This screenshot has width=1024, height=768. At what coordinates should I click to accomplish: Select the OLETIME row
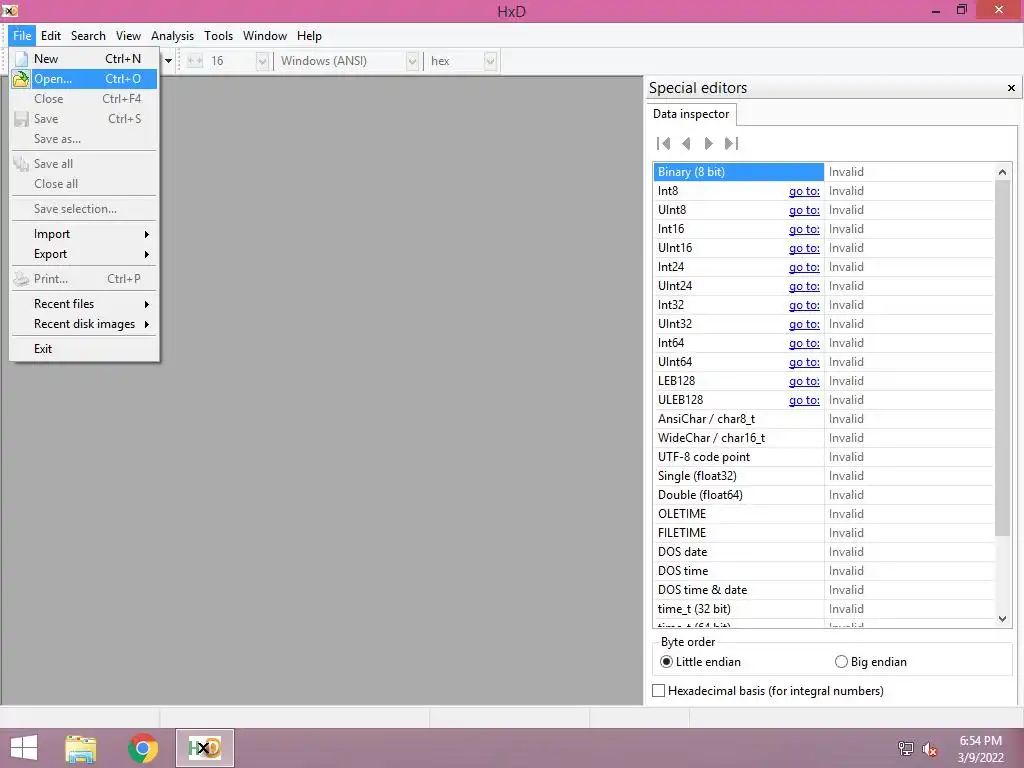point(823,514)
